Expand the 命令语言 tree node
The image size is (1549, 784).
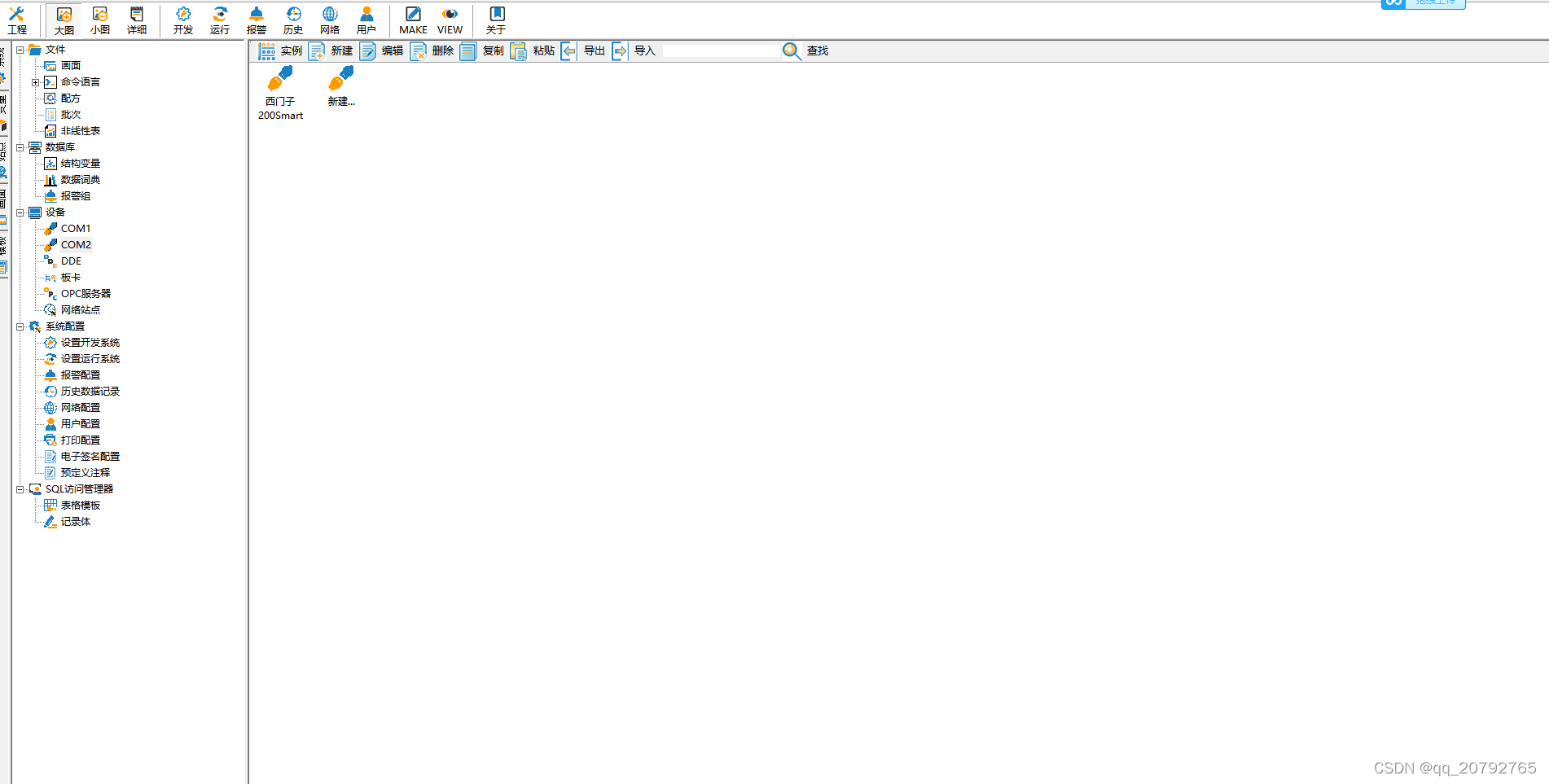tap(35, 82)
